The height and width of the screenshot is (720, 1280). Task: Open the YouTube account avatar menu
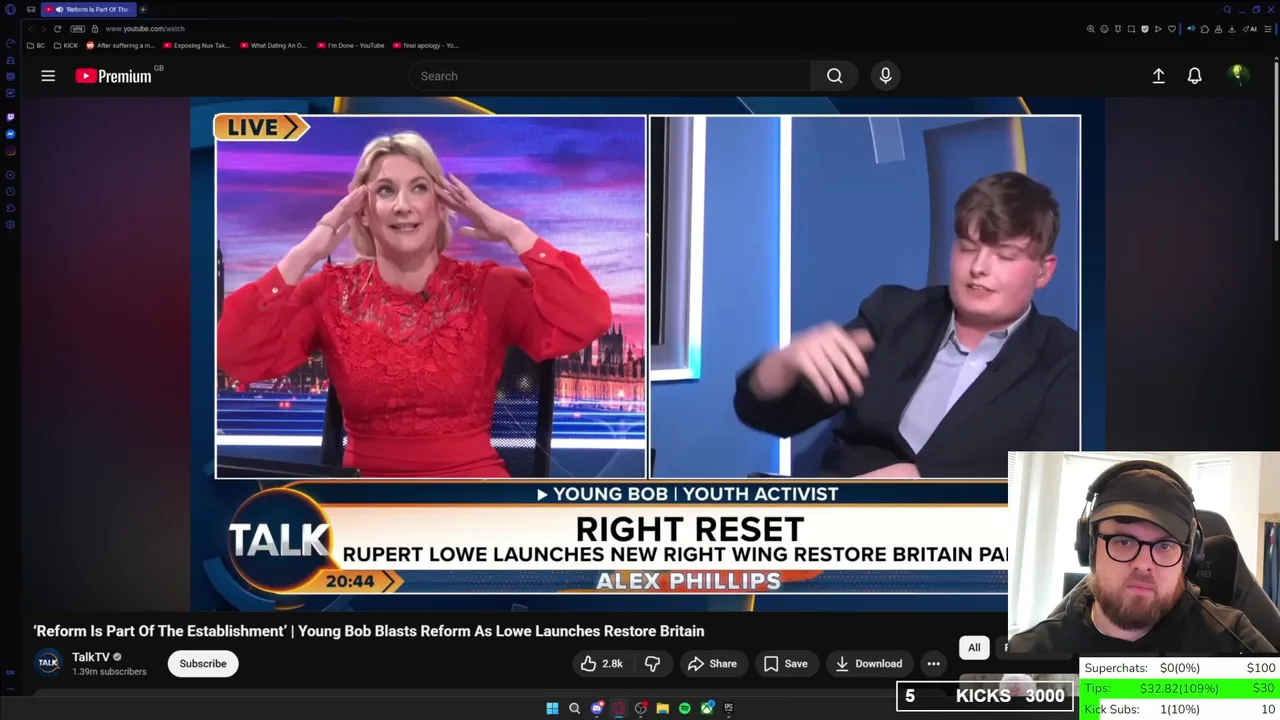[x=1238, y=75]
